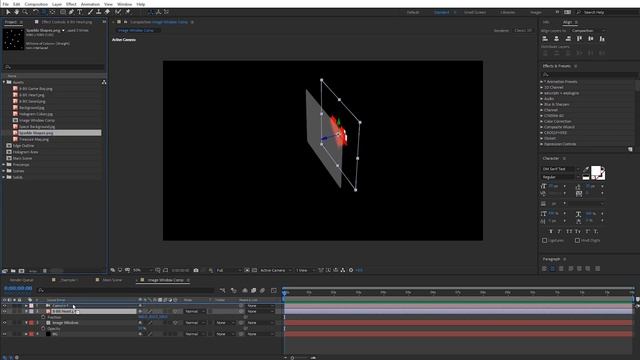The height and width of the screenshot is (360, 640).
Task: Click Align Bottom icon in Align panel
Action: 602,39
